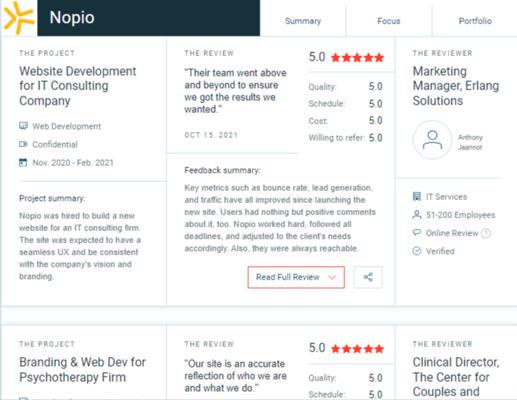
Task: Click the chevron in Read Full Review
Action: click(x=332, y=277)
